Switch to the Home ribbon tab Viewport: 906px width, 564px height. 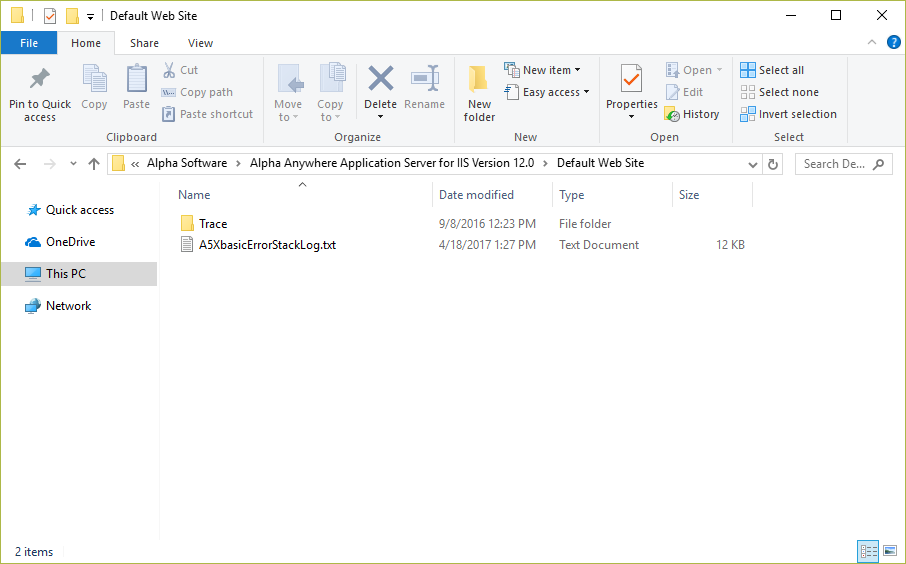click(86, 43)
